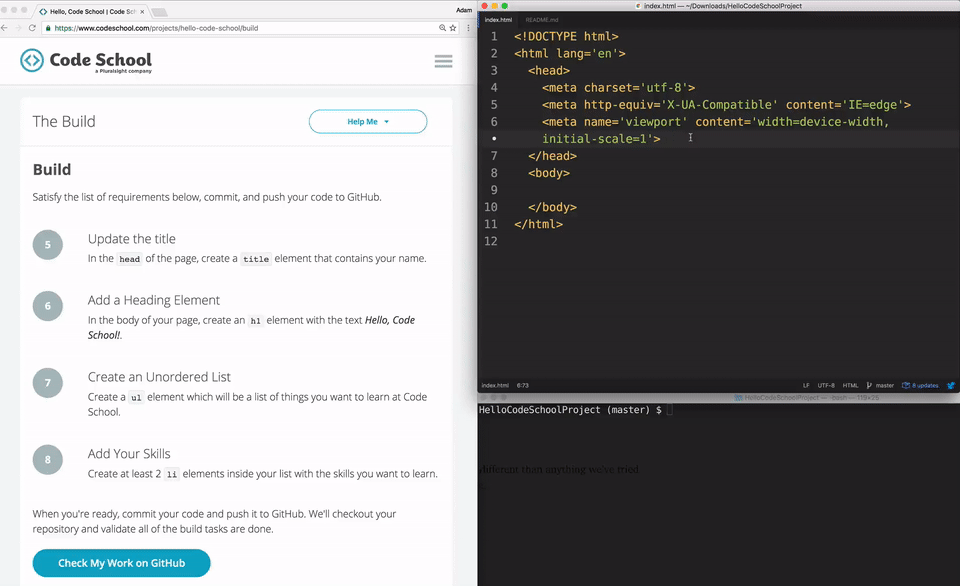
Task: Click the <body> opening tag line
Action: click(549, 173)
